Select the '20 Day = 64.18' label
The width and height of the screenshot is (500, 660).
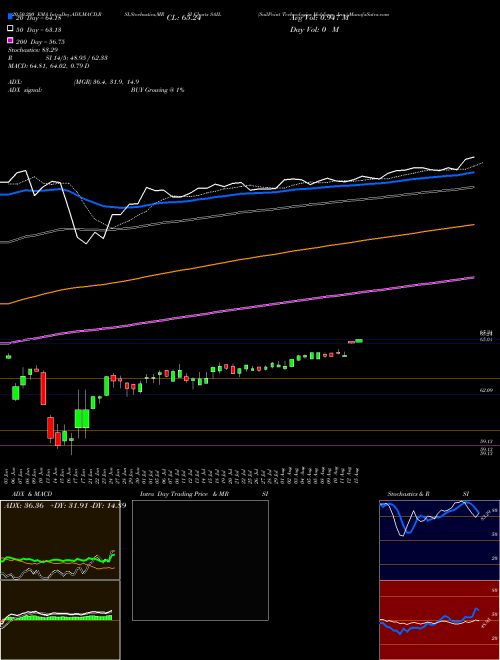click(38, 18)
